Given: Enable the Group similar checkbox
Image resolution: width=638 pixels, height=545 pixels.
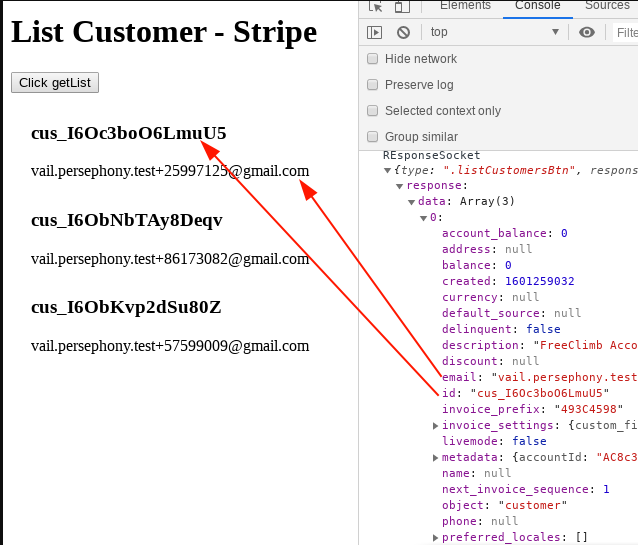Looking at the screenshot, I should pyautogui.click(x=373, y=137).
